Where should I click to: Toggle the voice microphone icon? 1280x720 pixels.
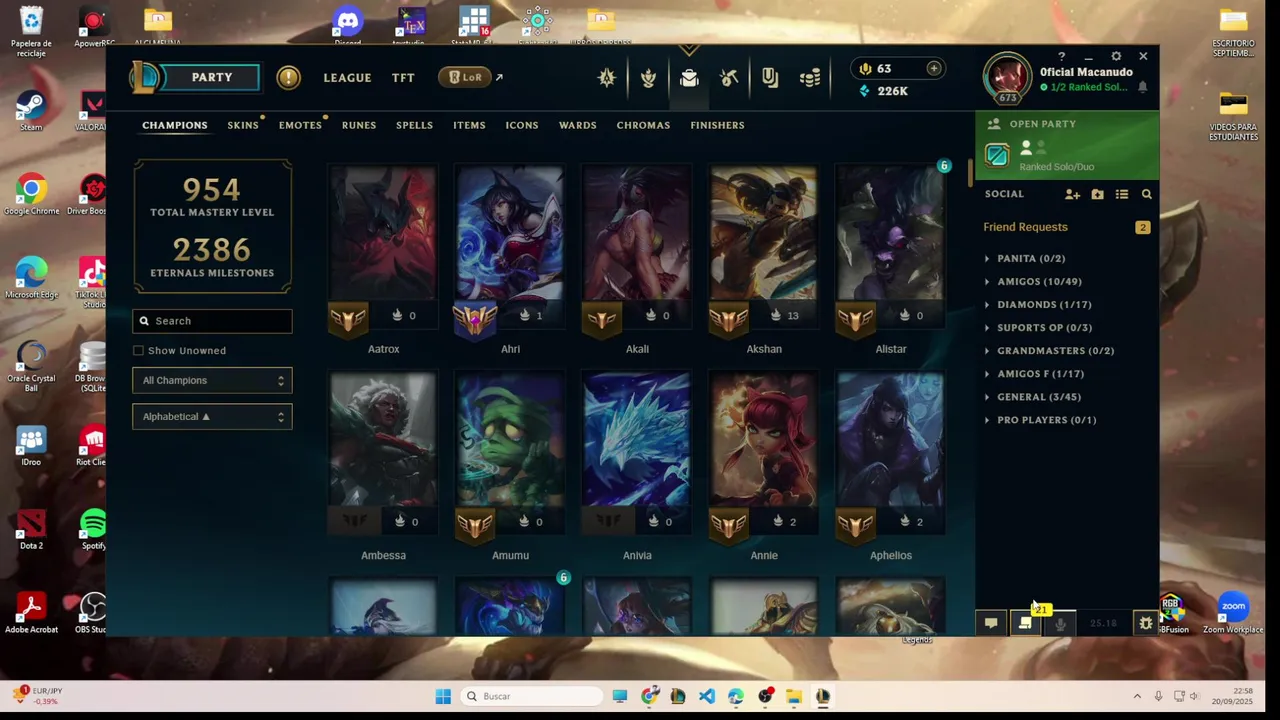[x=1060, y=623]
